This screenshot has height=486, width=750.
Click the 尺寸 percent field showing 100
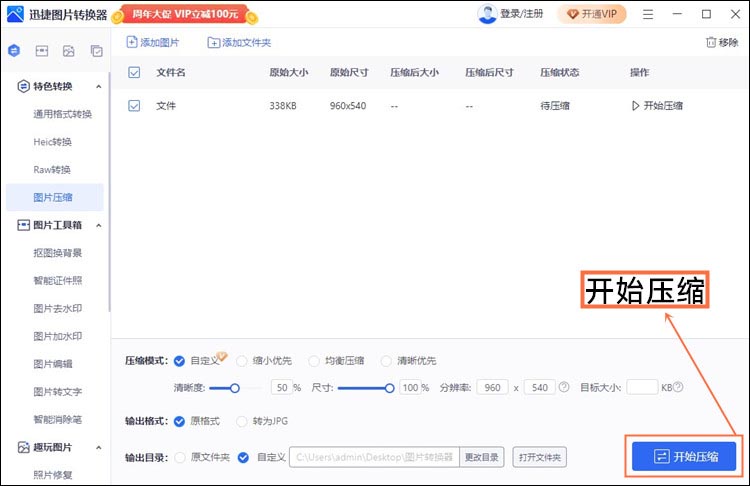(x=410, y=387)
